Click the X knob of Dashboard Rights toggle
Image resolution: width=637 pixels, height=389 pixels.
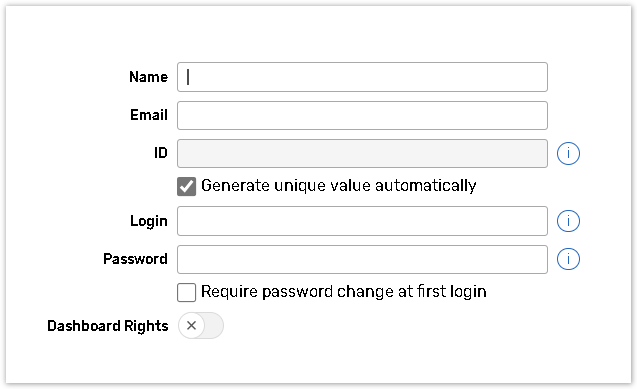(191, 326)
